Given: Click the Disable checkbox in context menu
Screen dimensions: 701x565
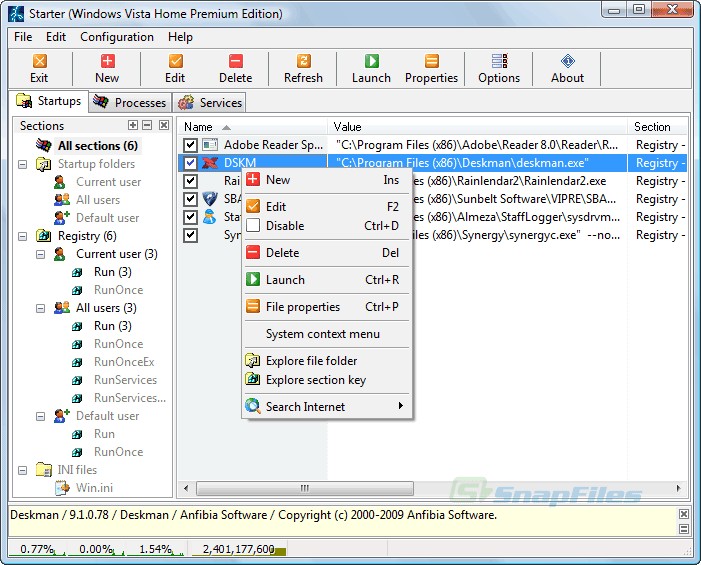Looking at the screenshot, I should point(253,225).
